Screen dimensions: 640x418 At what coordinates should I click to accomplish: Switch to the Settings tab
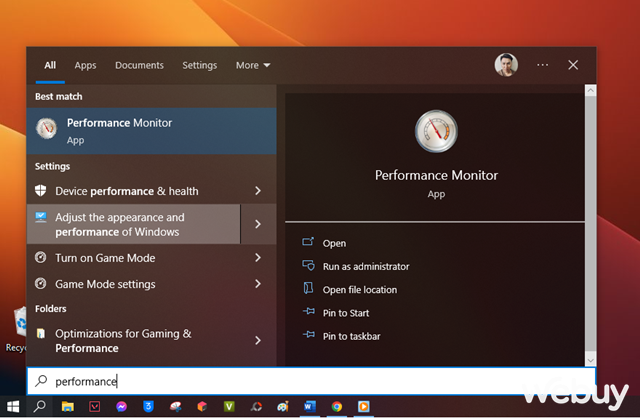[x=200, y=65]
